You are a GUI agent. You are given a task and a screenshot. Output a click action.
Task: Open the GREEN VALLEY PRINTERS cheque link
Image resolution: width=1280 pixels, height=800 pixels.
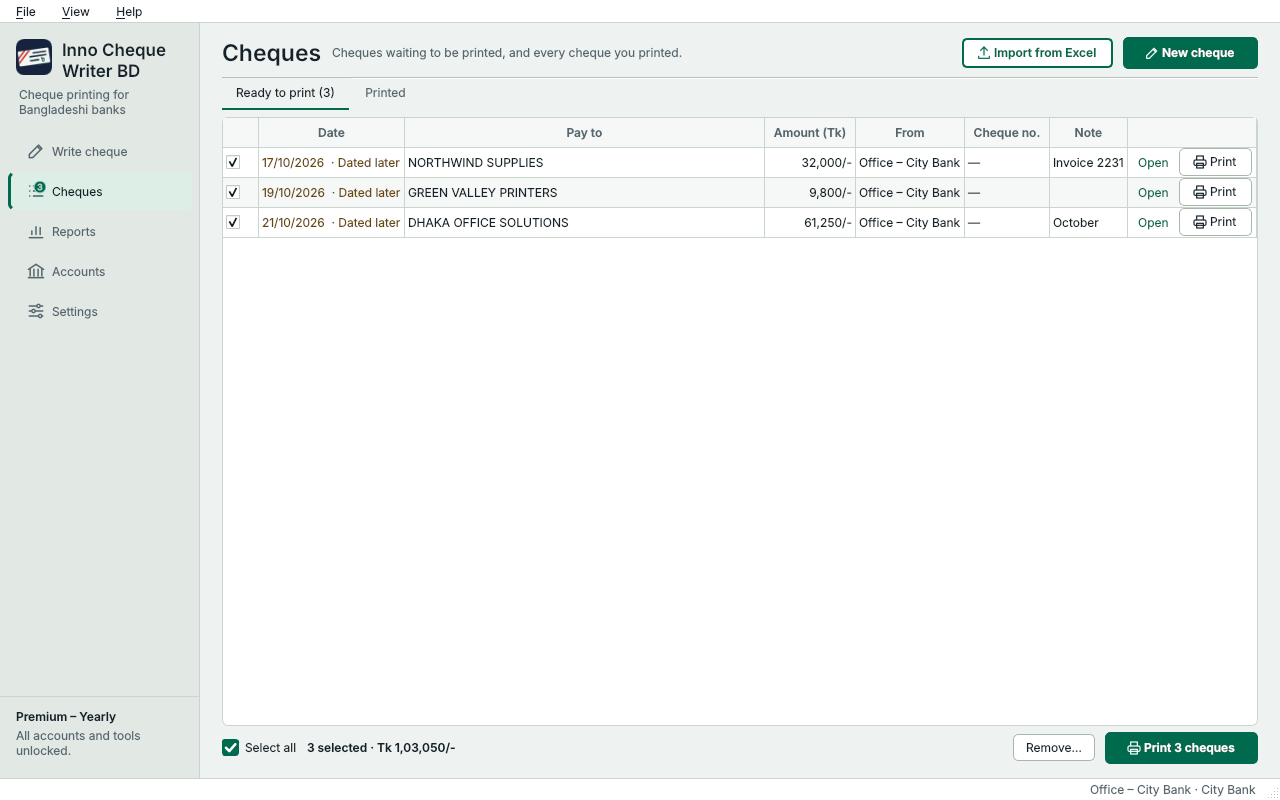(1153, 193)
